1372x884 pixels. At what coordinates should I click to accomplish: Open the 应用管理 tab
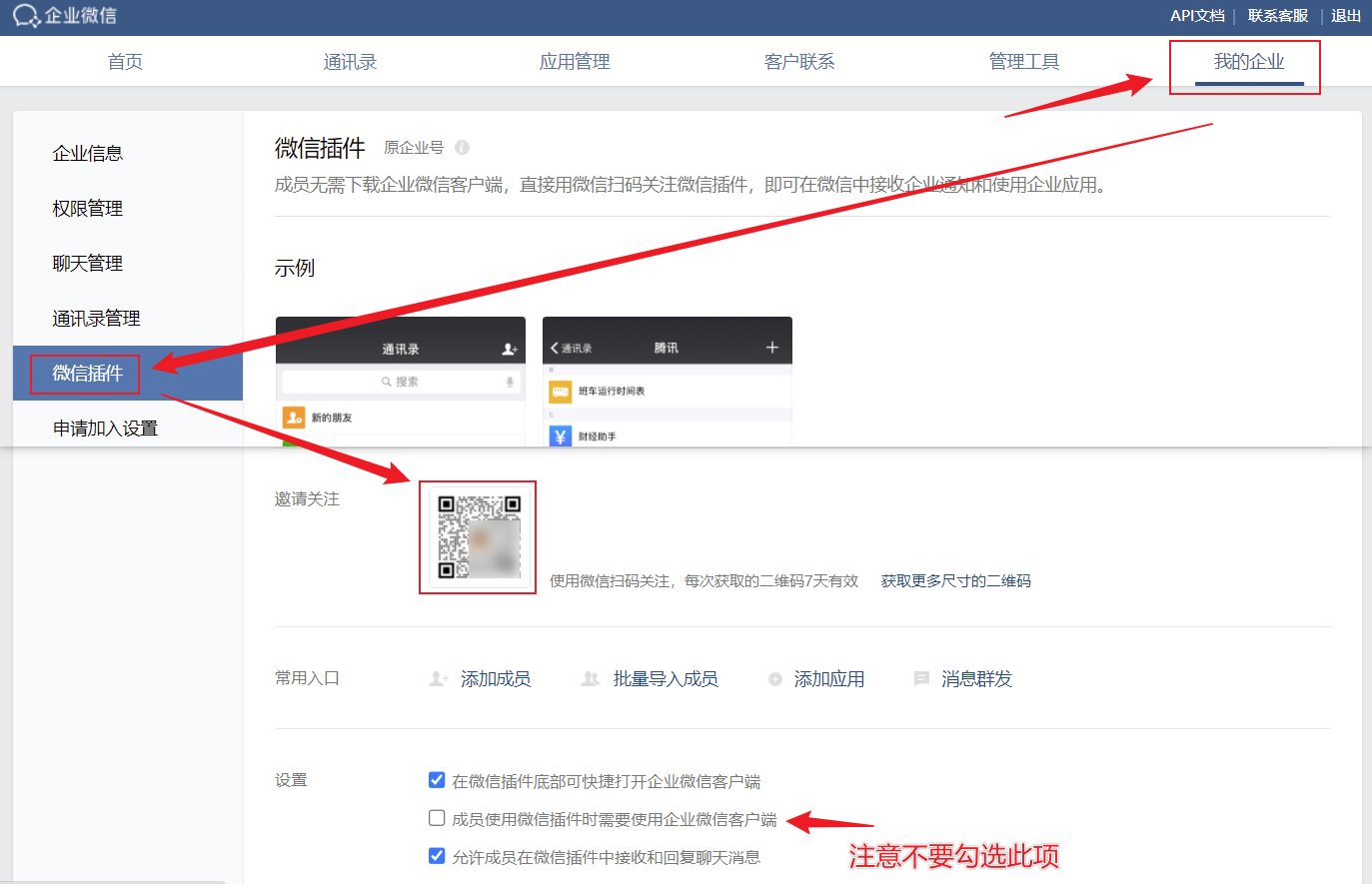[574, 61]
